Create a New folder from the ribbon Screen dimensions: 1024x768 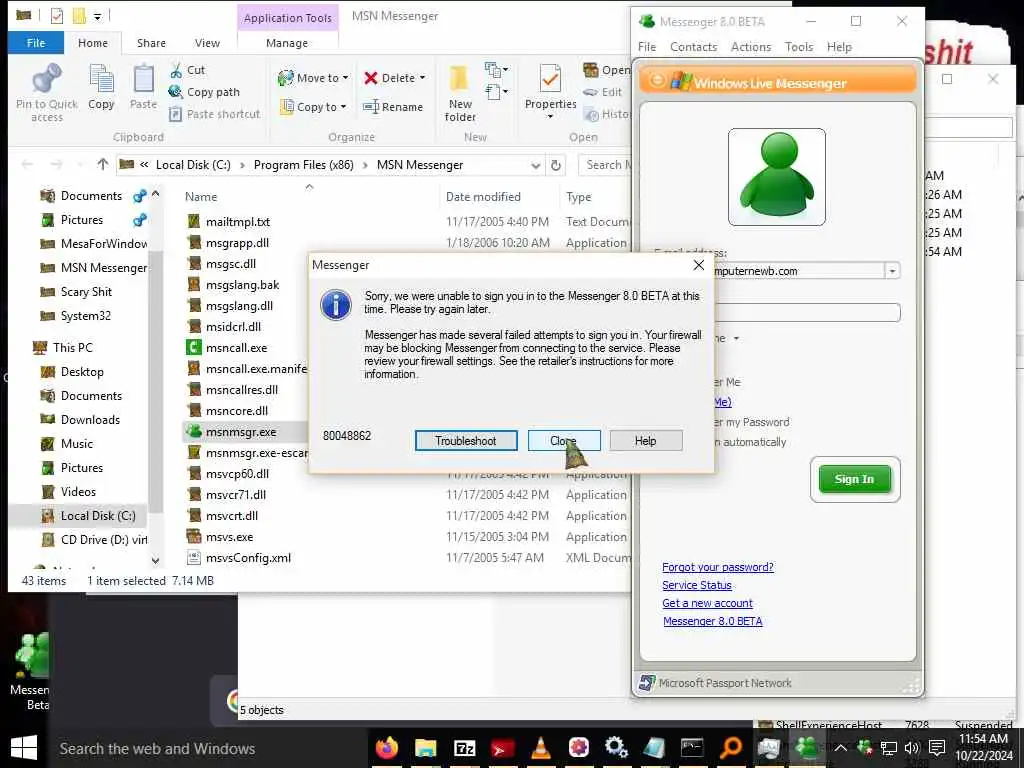(460, 93)
